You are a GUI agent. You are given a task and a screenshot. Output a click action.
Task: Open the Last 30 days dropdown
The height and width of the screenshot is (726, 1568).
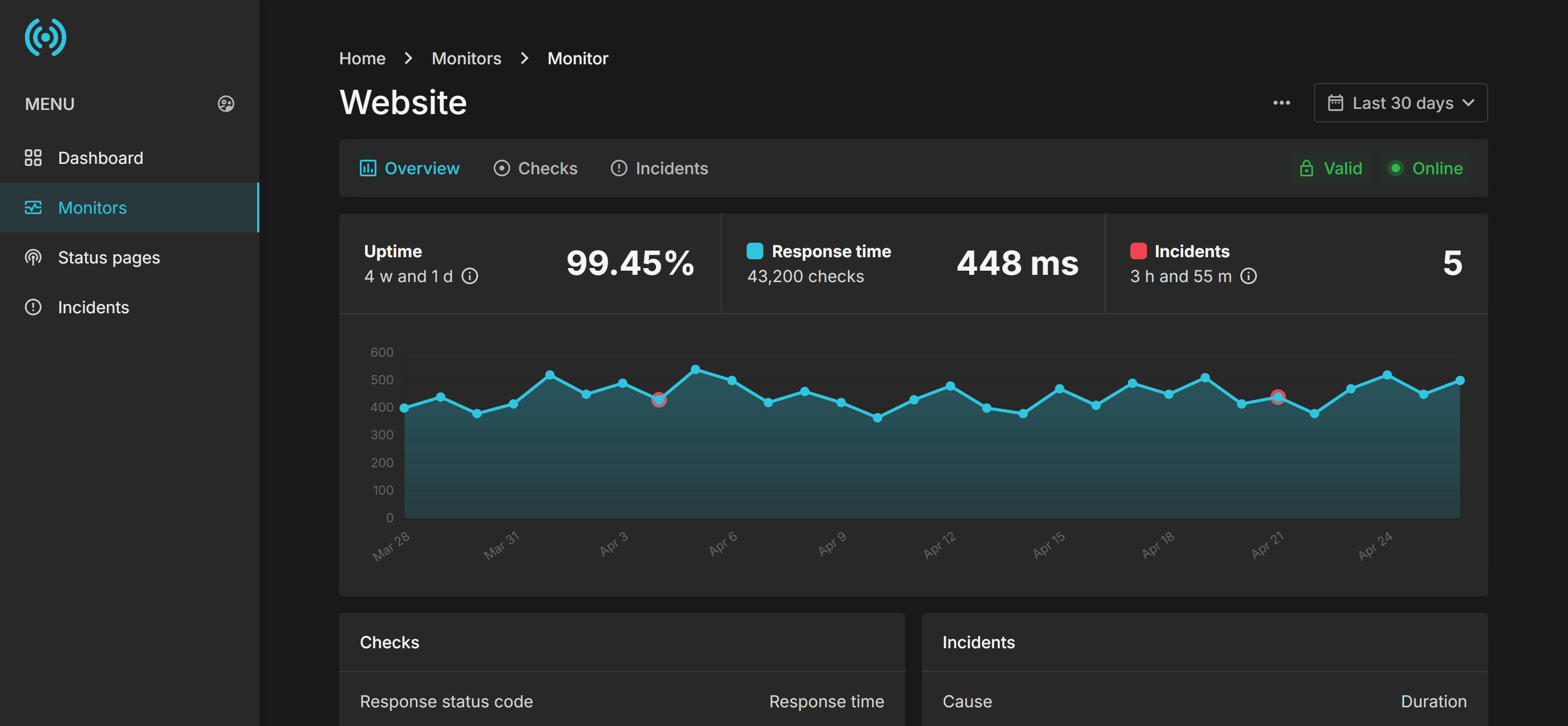pos(1400,103)
